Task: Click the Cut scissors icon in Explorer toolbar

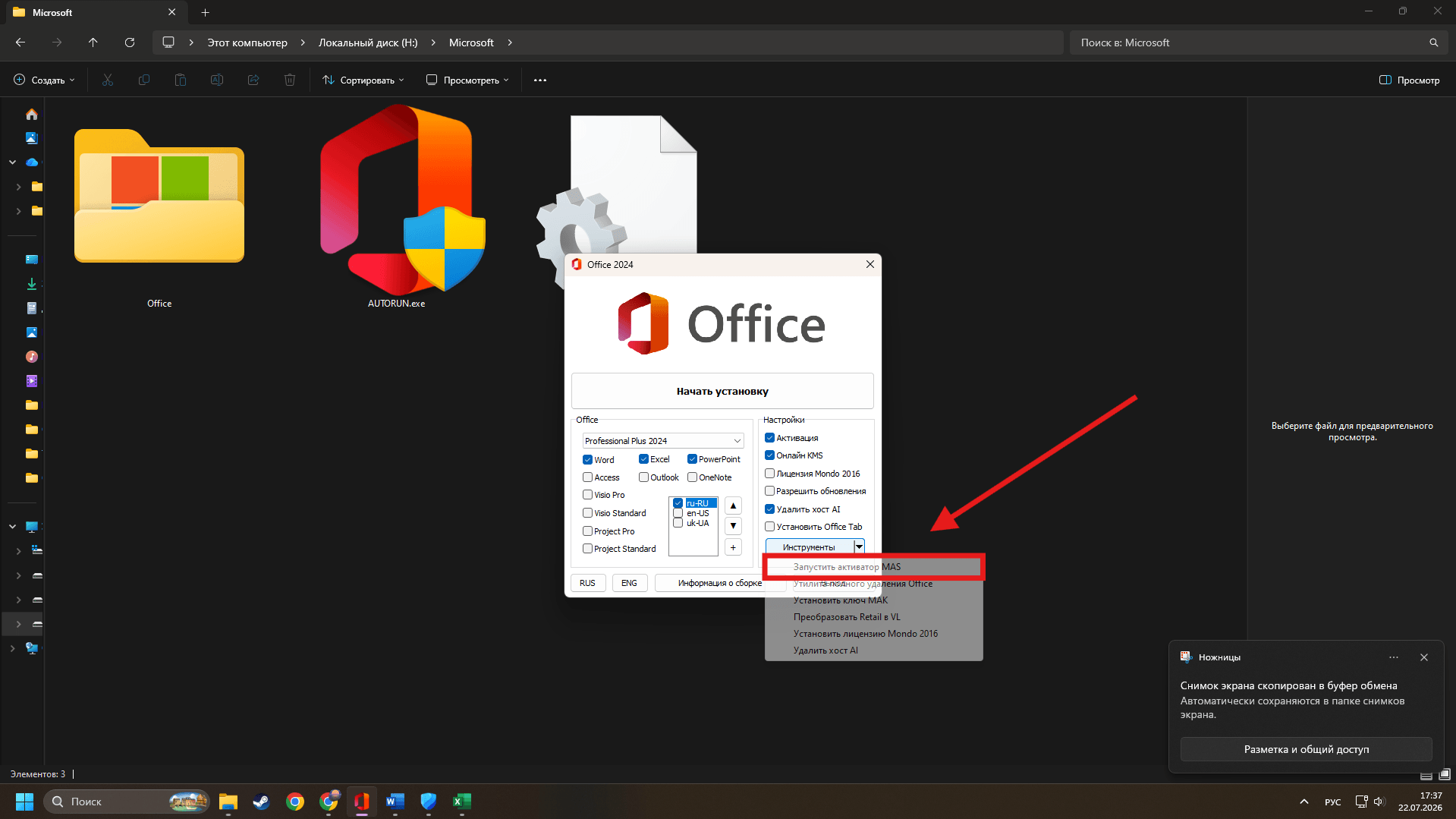Action: click(108, 80)
